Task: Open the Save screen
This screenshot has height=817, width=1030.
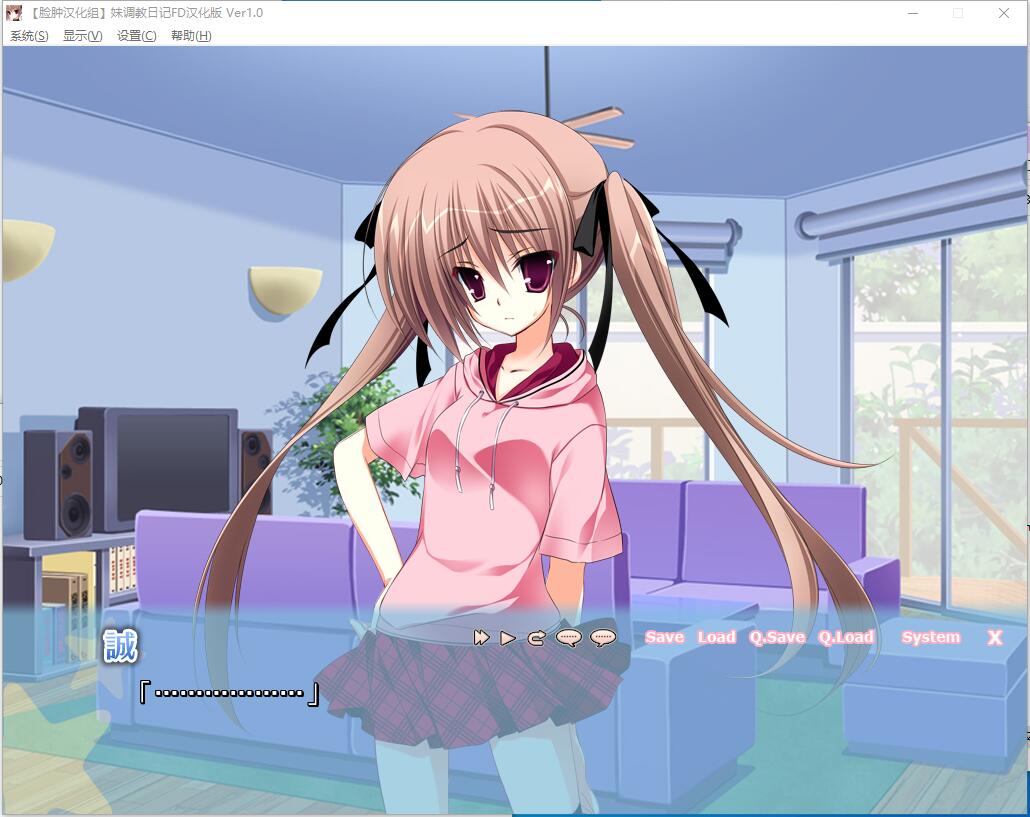Action: [x=664, y=637]
